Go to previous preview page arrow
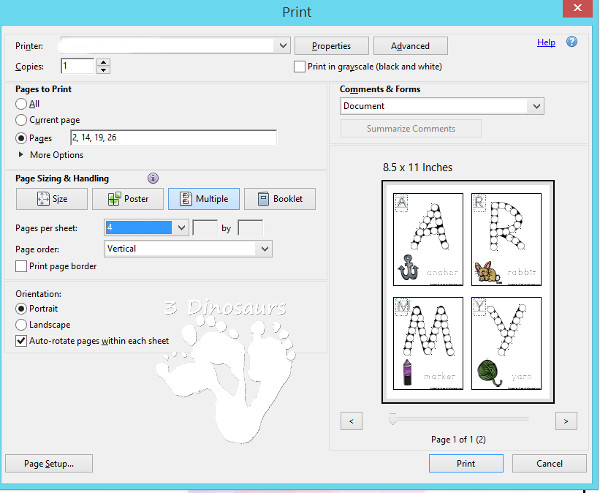The image size is (600, 493). tap(351, 421)
